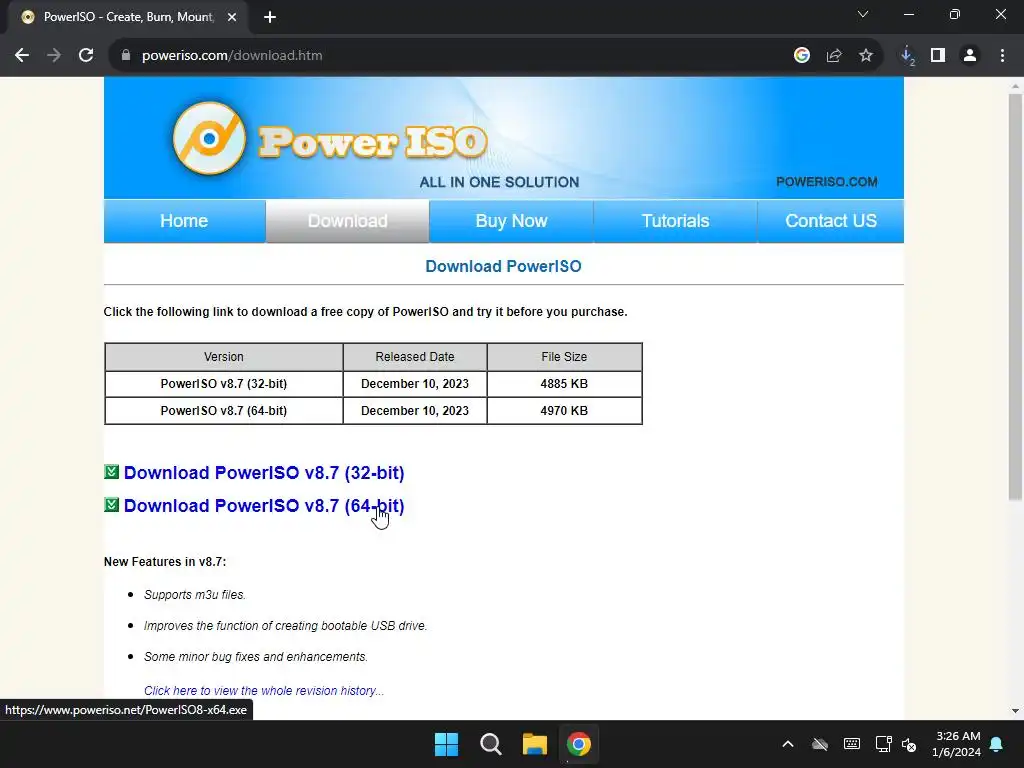
Task: Open the notifications bell icon
Action: [x=997, y=744]
